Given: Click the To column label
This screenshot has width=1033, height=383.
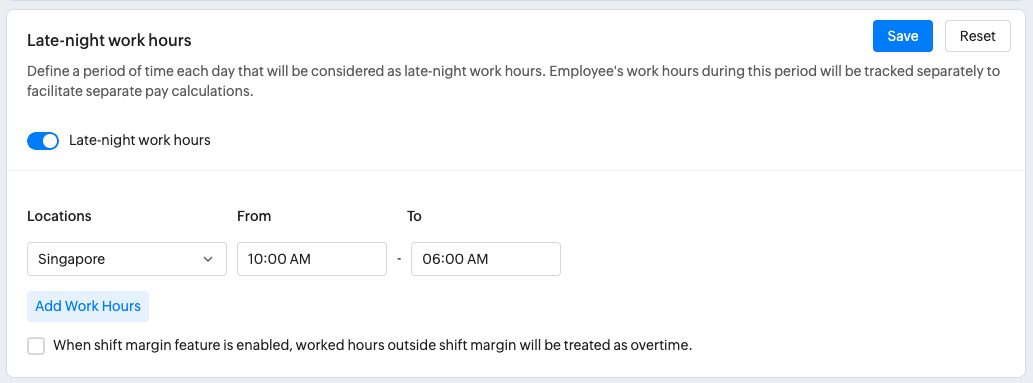Looking at the screenshot, I should (414, 216).
